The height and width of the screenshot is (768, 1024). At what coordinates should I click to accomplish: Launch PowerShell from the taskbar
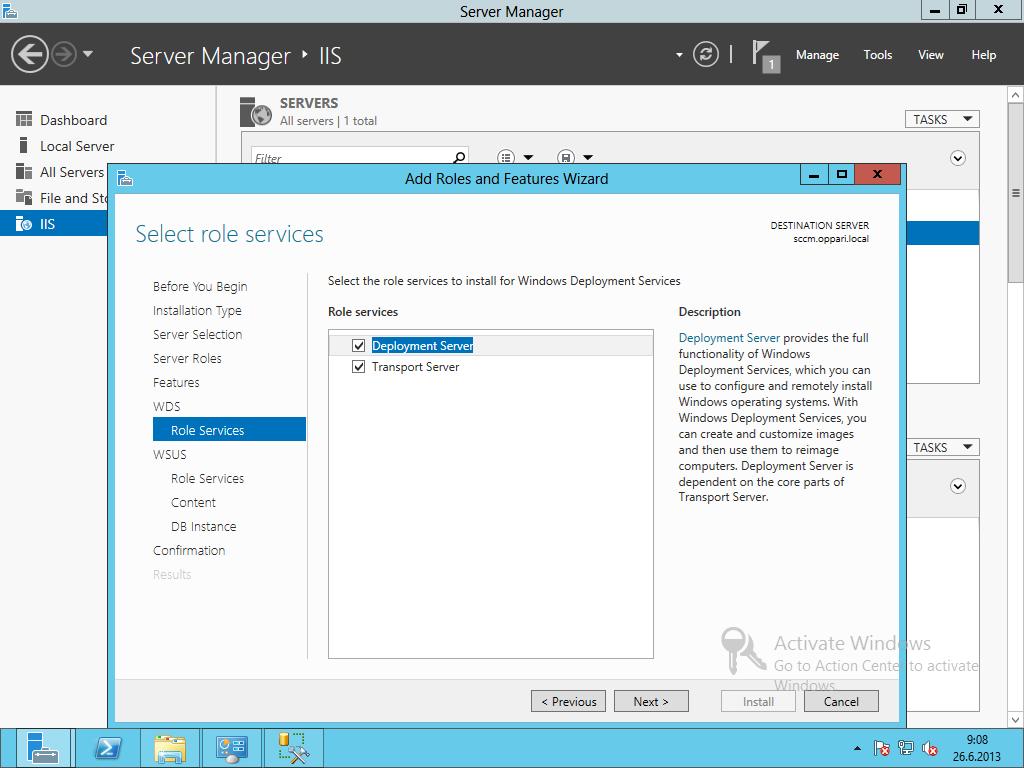(108, 748)
